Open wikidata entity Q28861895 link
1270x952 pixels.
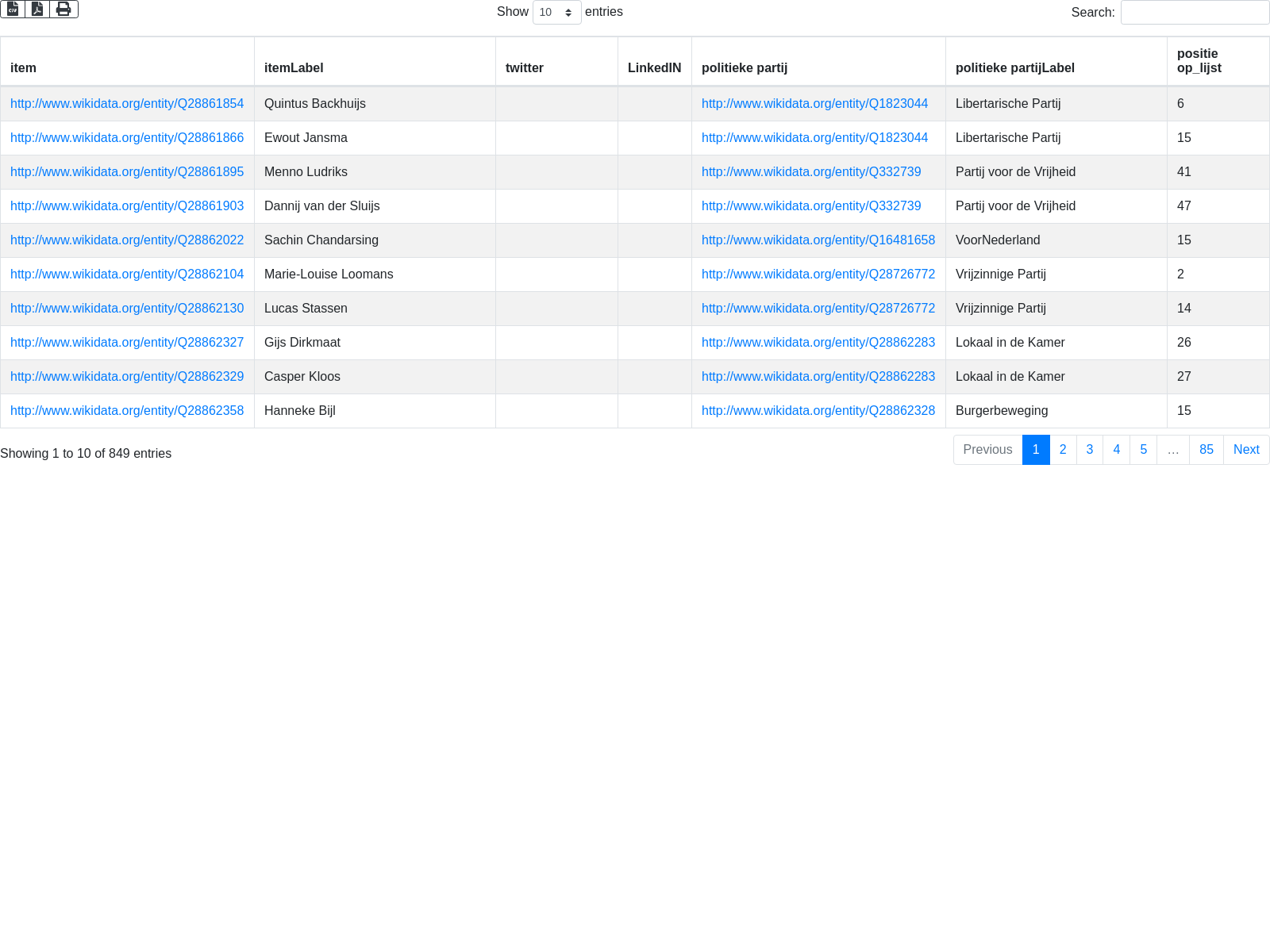[x=127, y=172]
